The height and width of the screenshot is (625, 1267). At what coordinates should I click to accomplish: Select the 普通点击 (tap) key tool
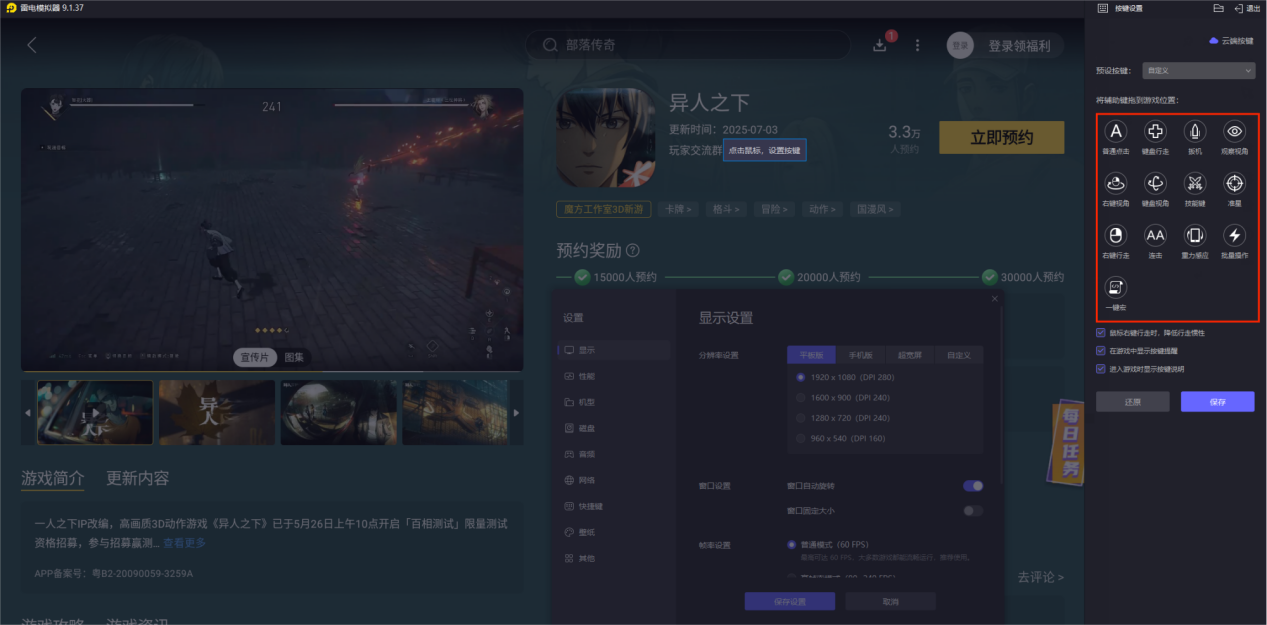tap(1116, 131)
